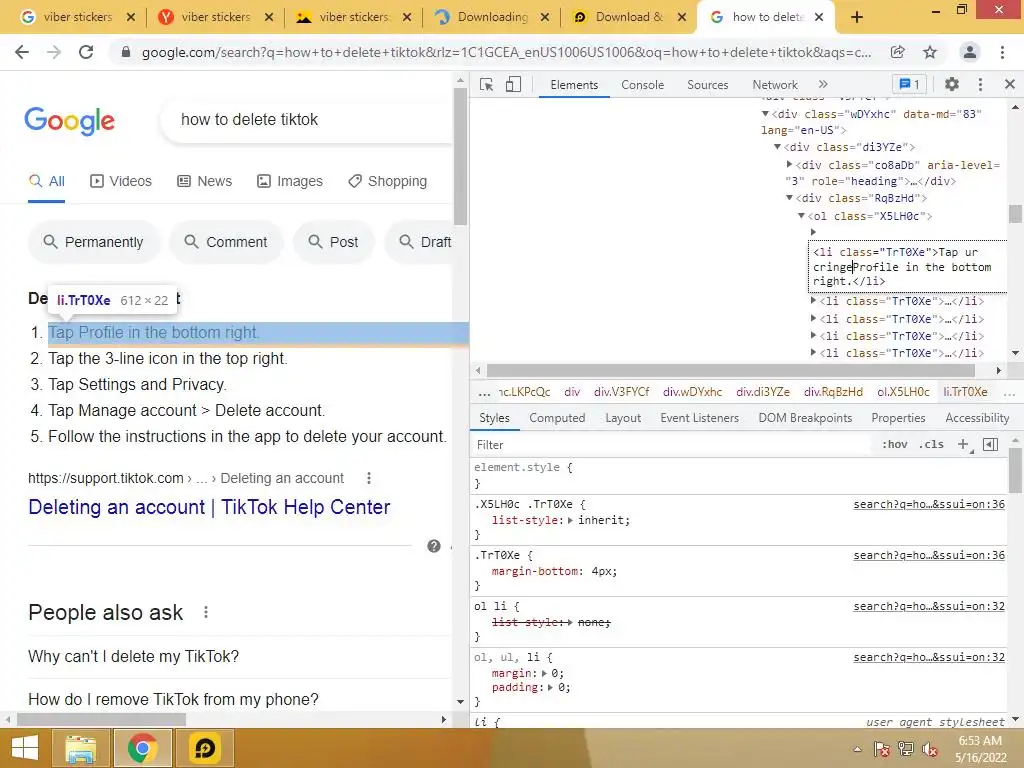Switch to the Network tab
This screenshot has width=1024, height=768.
click(x=775, y=85)
